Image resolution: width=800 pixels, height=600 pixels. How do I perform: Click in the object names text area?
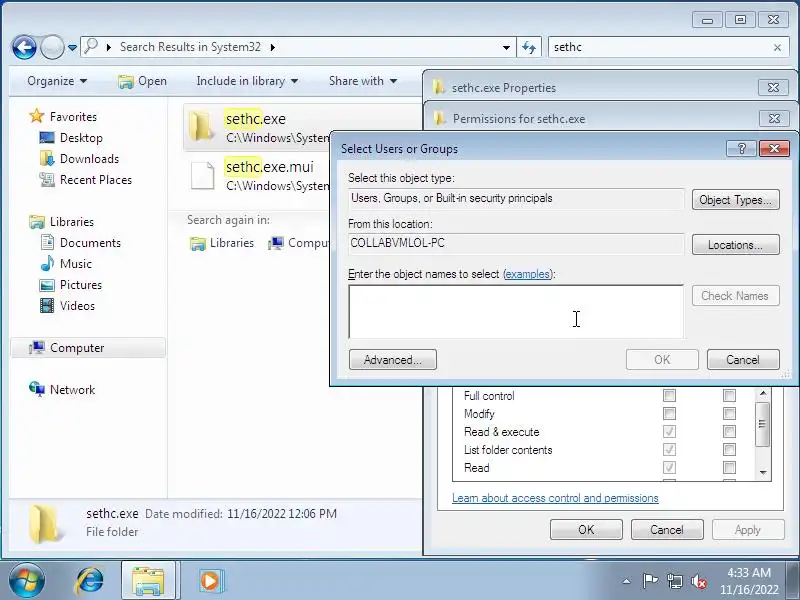click(x=516, y=312)
